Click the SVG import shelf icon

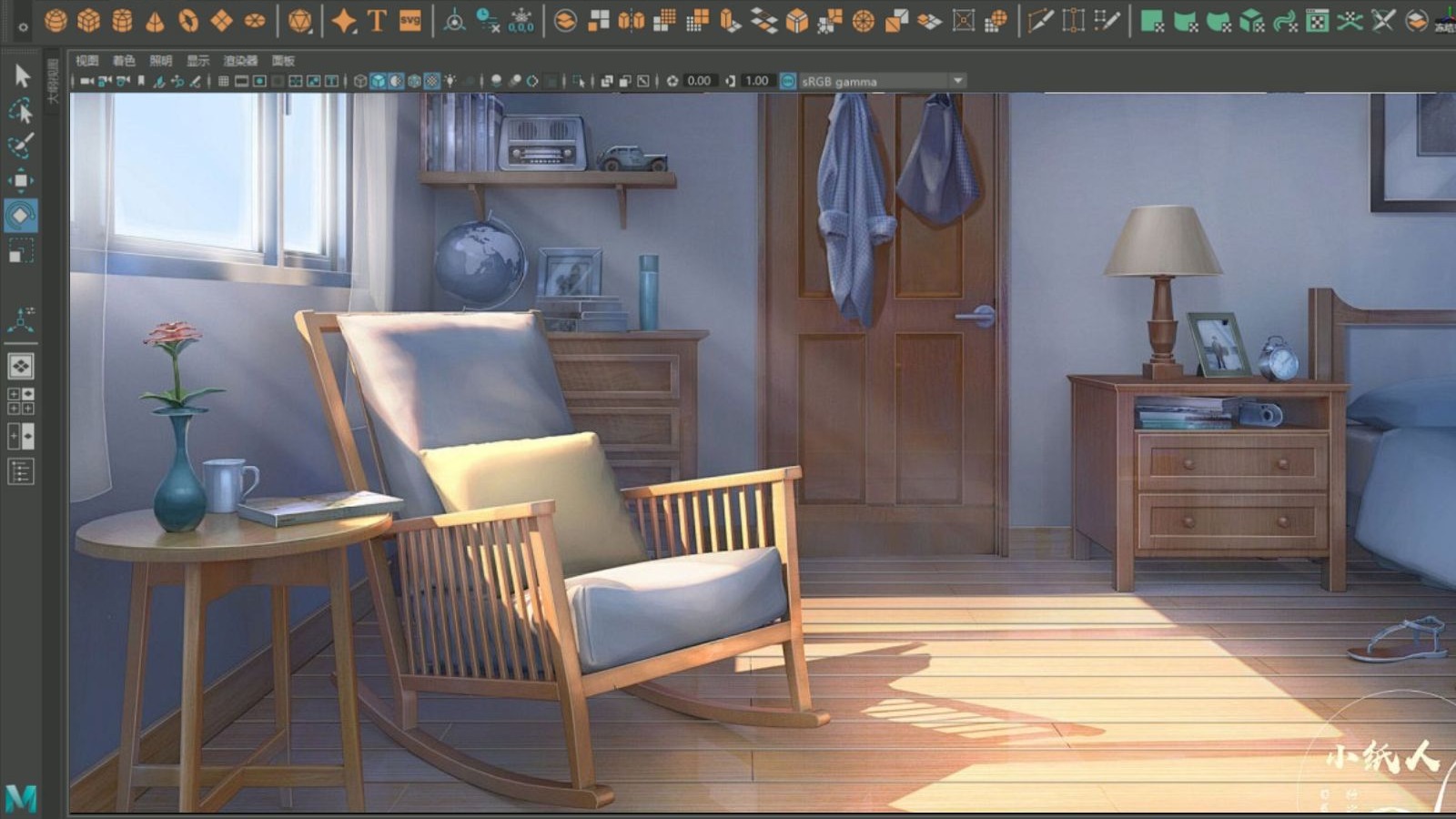pyautogui.click(x=410, y=20)
